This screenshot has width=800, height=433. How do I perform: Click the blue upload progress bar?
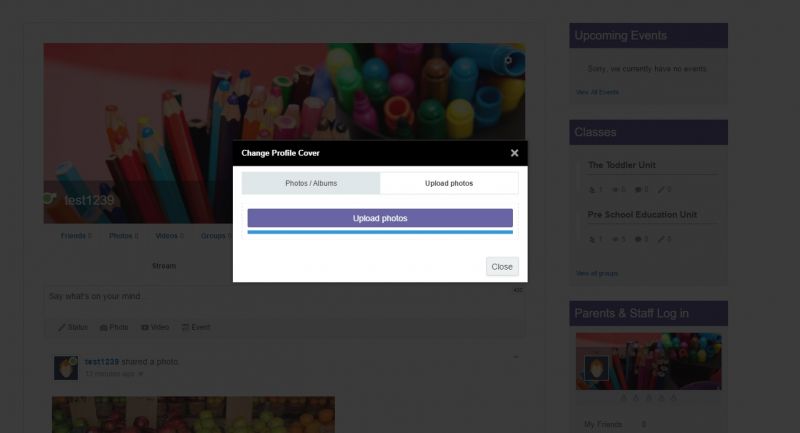pos(380,232)
